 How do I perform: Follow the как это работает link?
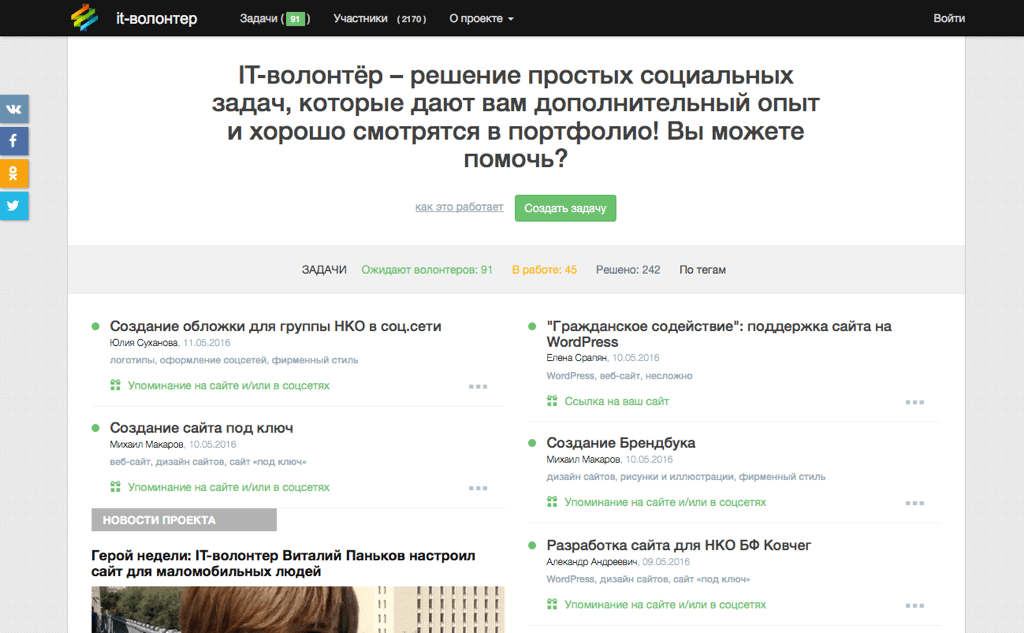pos(459,207)
